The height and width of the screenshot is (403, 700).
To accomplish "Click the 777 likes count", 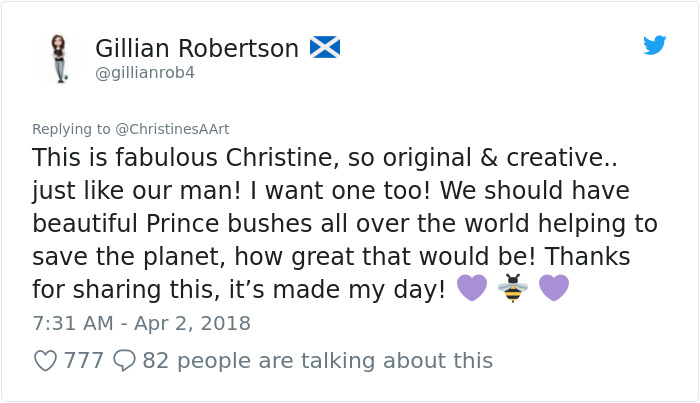I will pos(84,360).
